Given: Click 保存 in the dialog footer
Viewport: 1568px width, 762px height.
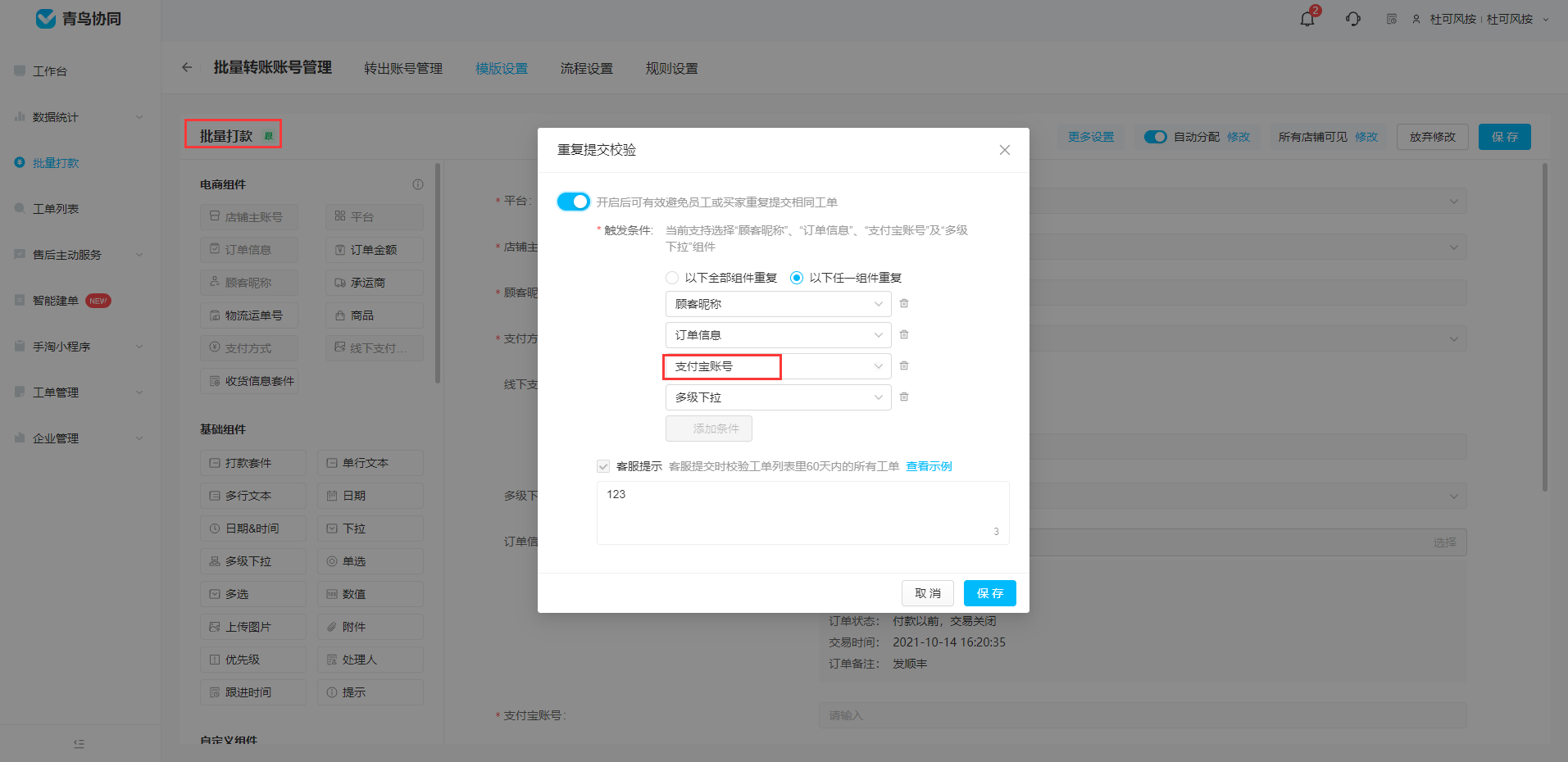Looking at the screenshot, I should pos(989,593).
